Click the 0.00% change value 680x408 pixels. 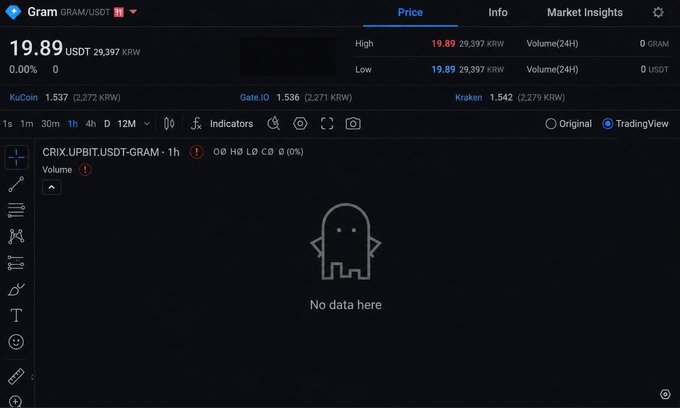[x=23, y=69]
